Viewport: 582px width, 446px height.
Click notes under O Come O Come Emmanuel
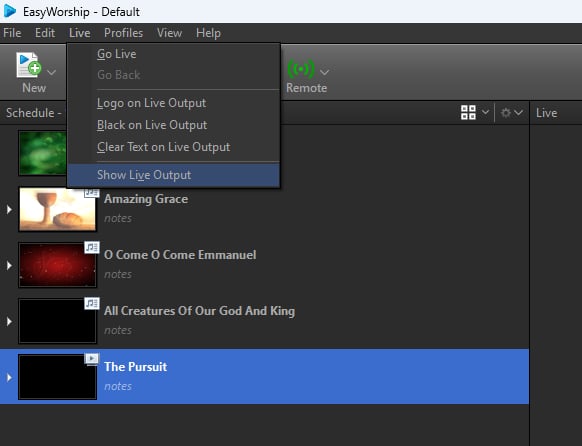pyautogui.click(x=118, y=275)
